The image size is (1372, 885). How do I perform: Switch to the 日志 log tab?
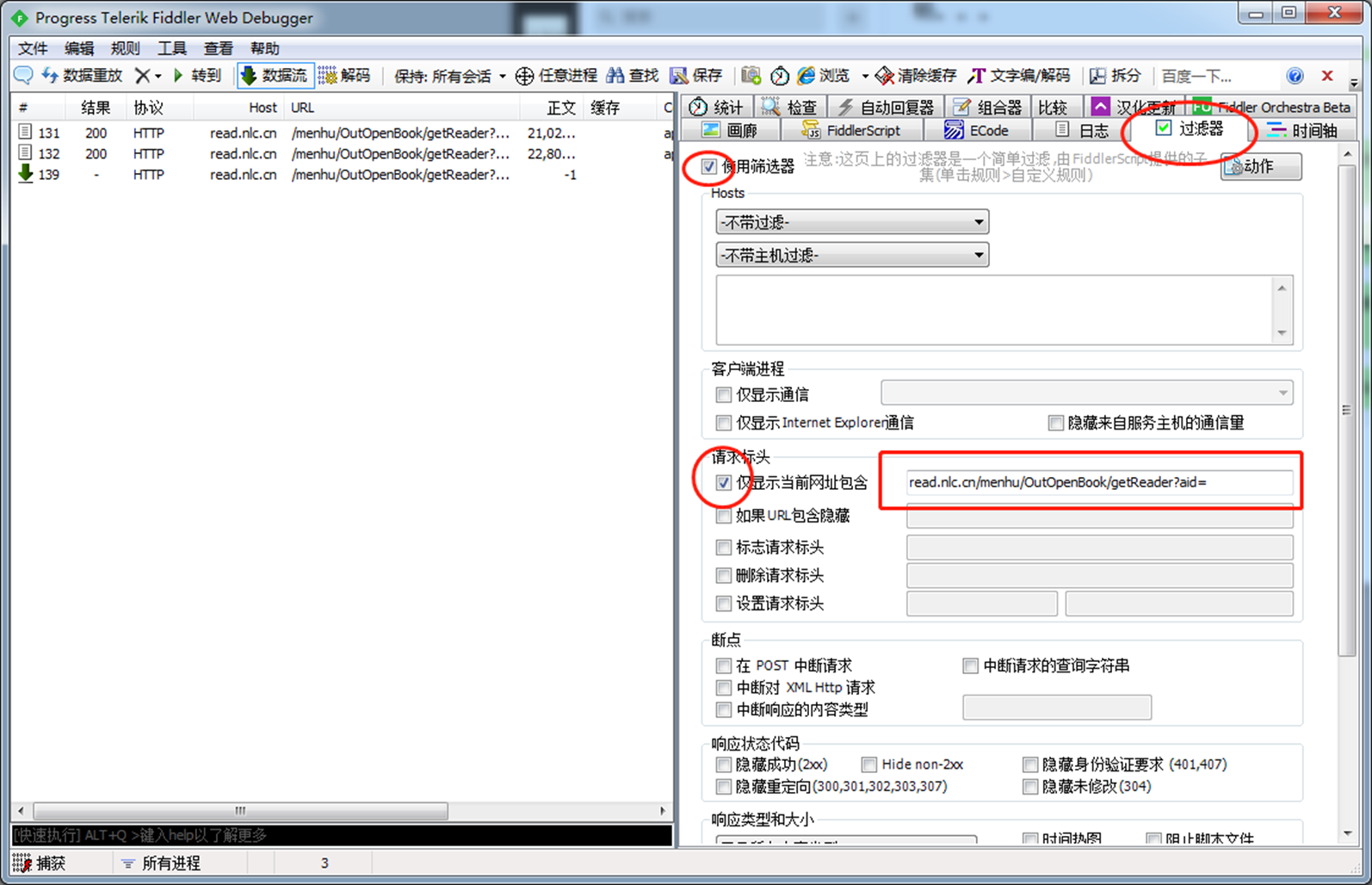pyautogui.click(x=1083, y=130)
